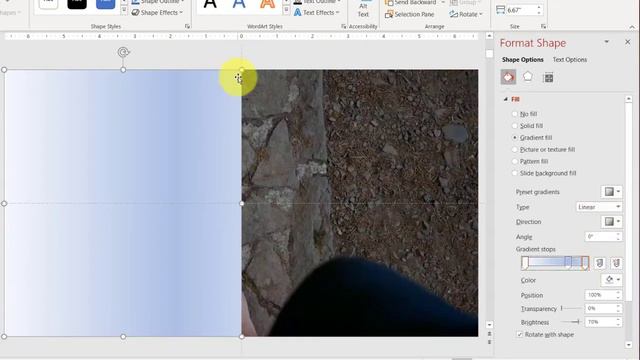This screenshot has width=640, height=360.
Task: Click the Brightness slider
Action: [x=571, y=322]
